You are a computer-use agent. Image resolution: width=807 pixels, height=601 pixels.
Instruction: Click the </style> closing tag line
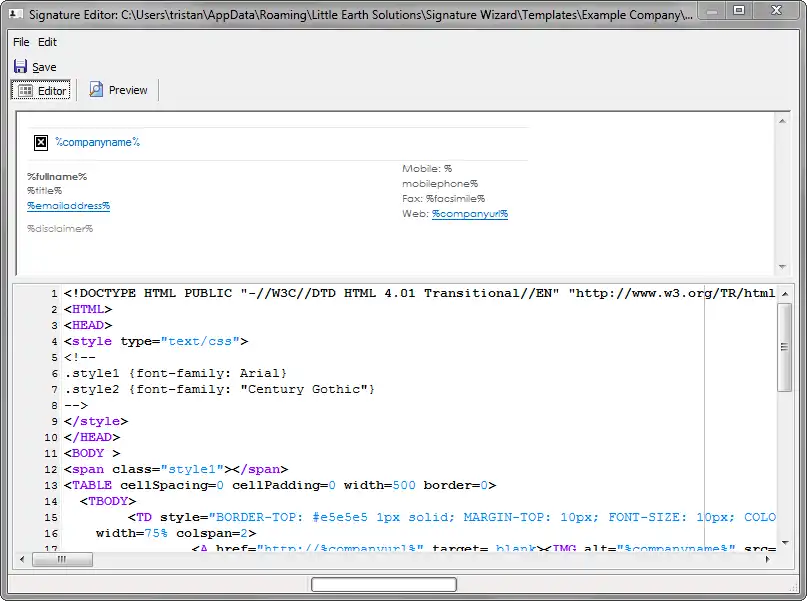point(96,421)
